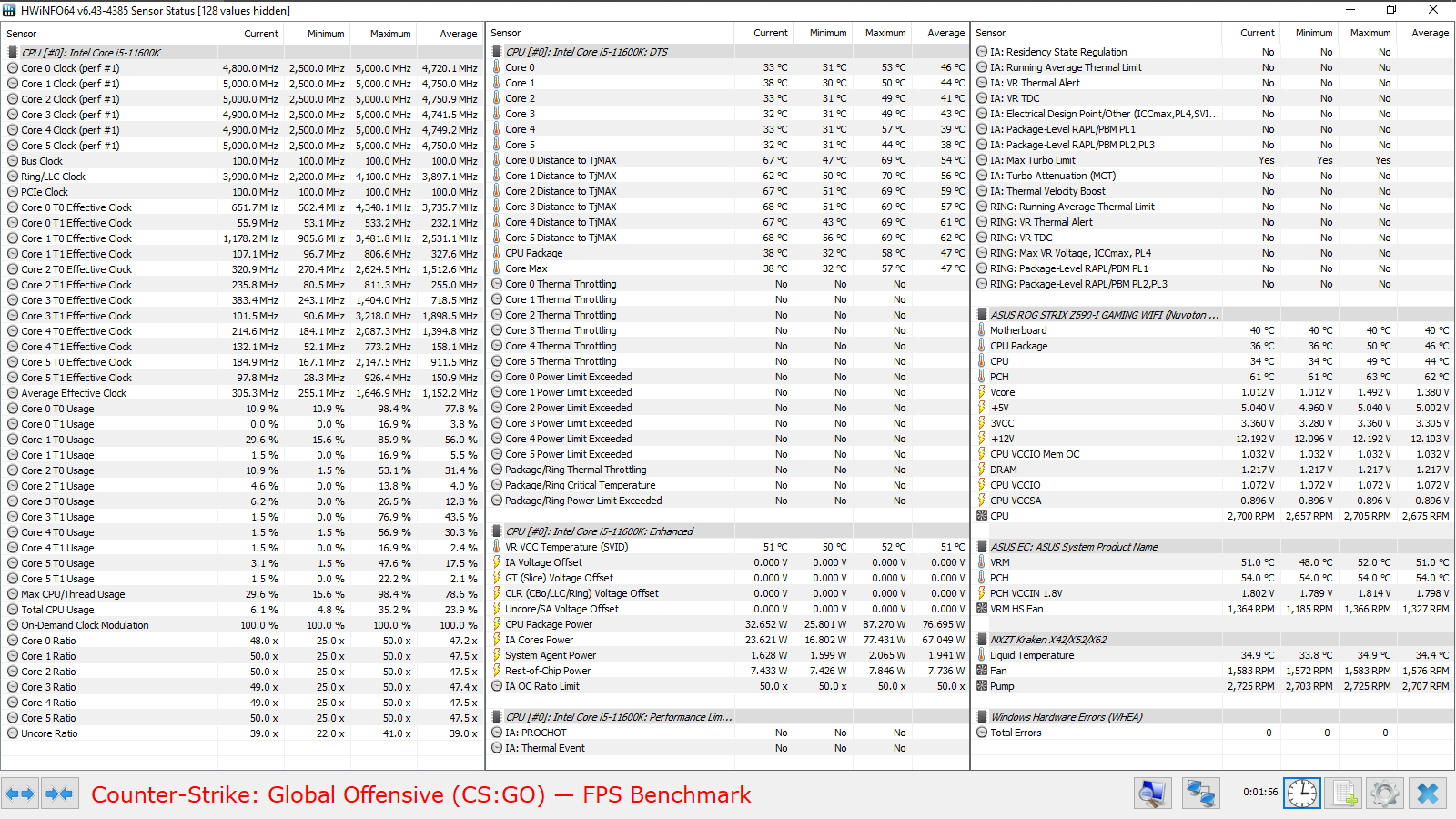
Task: Click the expand columns arrows button
Action: pyautogui.click(x=20, y=794)
